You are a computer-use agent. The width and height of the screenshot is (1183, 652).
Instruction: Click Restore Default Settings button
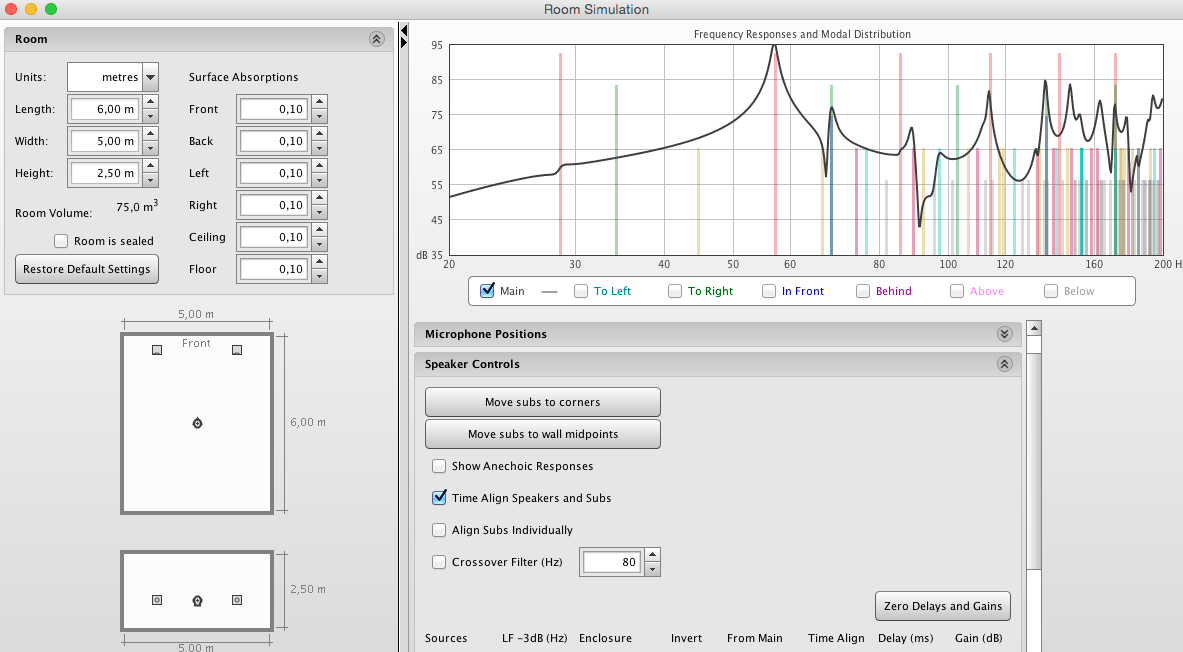tap(87, 269)
